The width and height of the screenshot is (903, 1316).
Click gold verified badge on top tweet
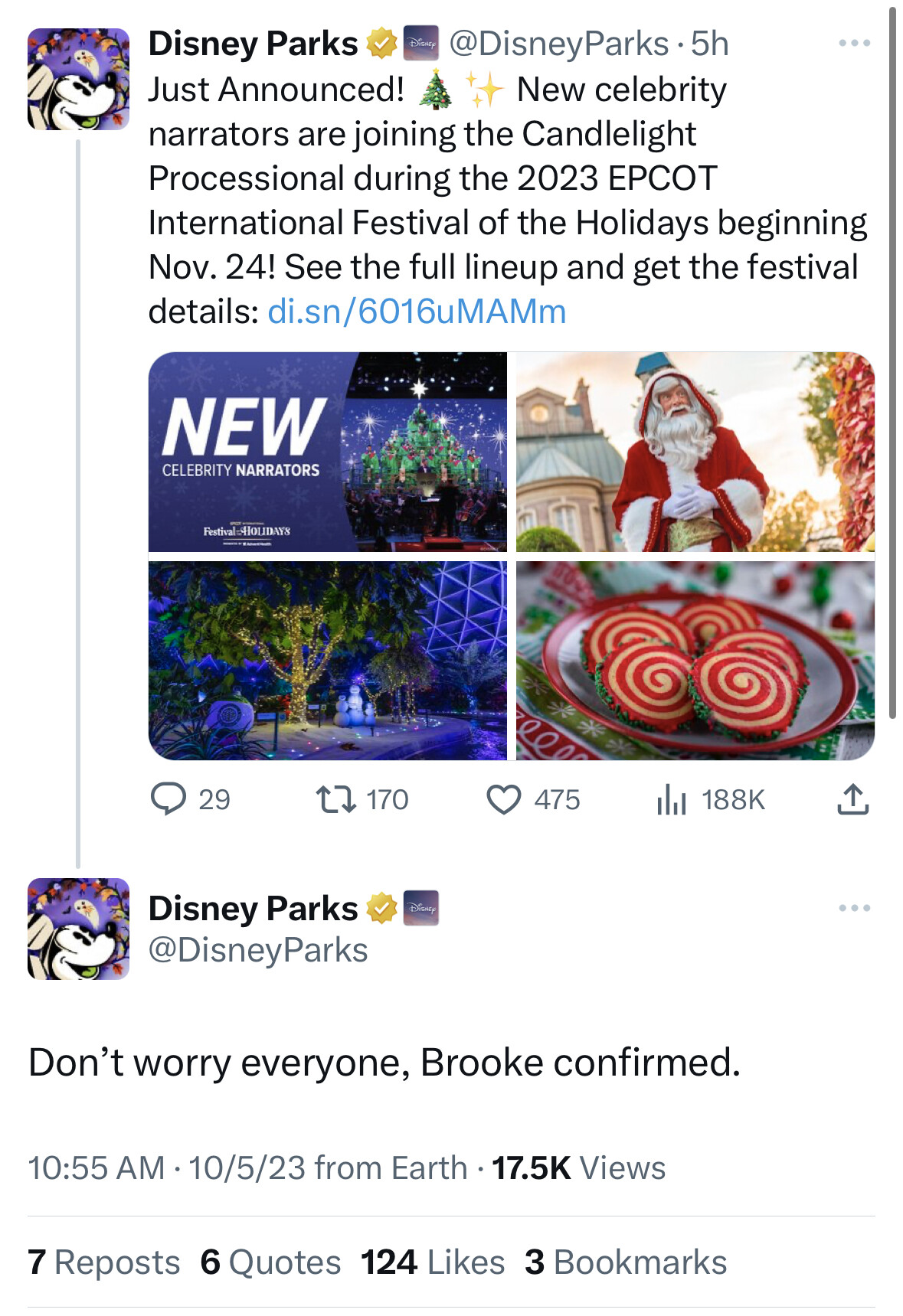pyautogui.click(x=381, y=44)
